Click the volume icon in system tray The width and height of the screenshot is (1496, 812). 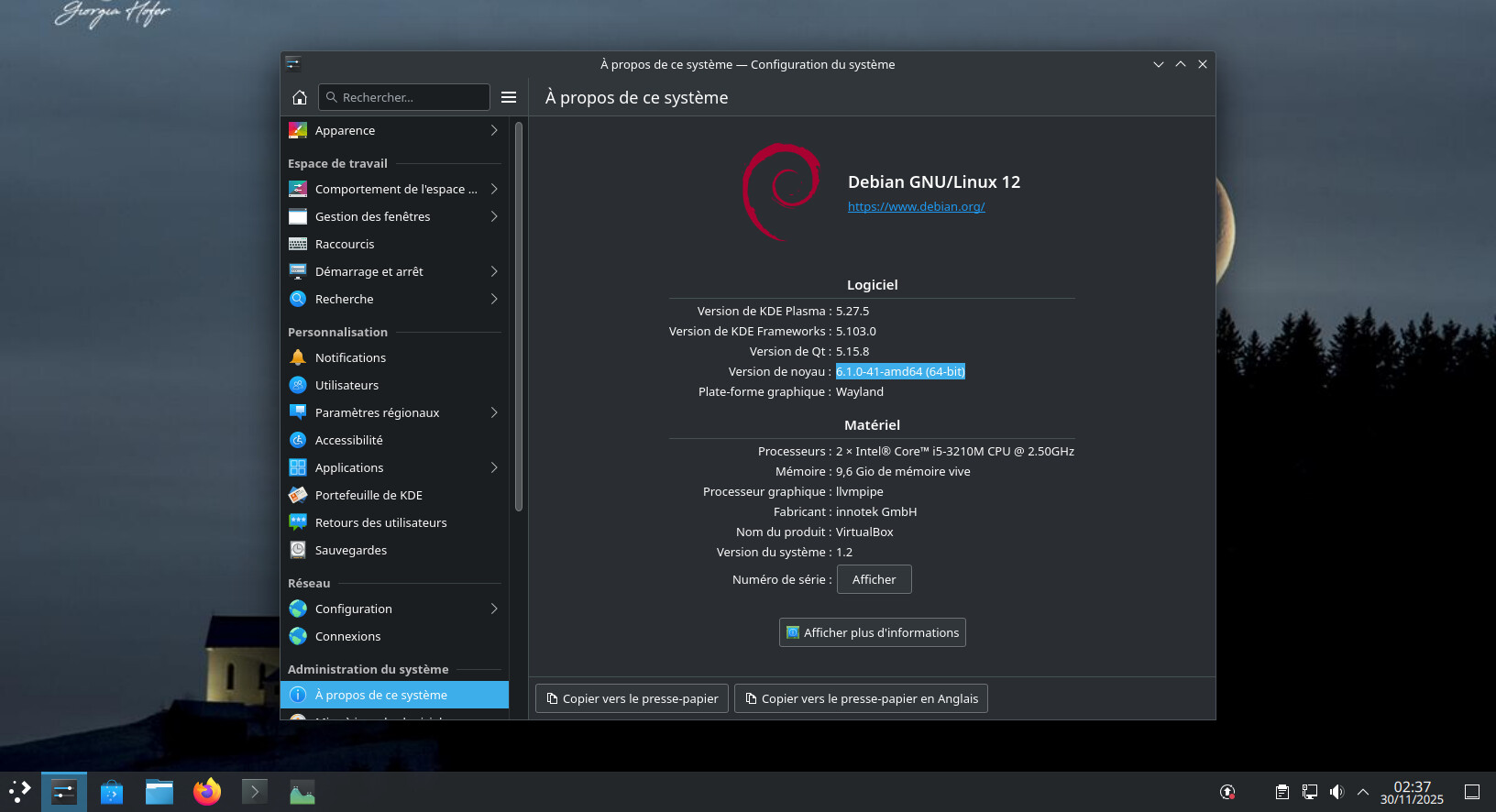click(1336, 792)
